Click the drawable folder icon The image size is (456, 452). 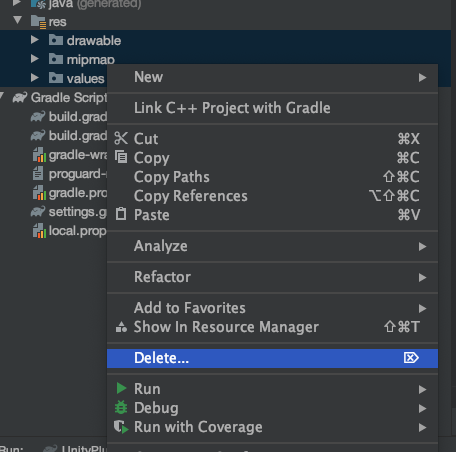[56, 40]
